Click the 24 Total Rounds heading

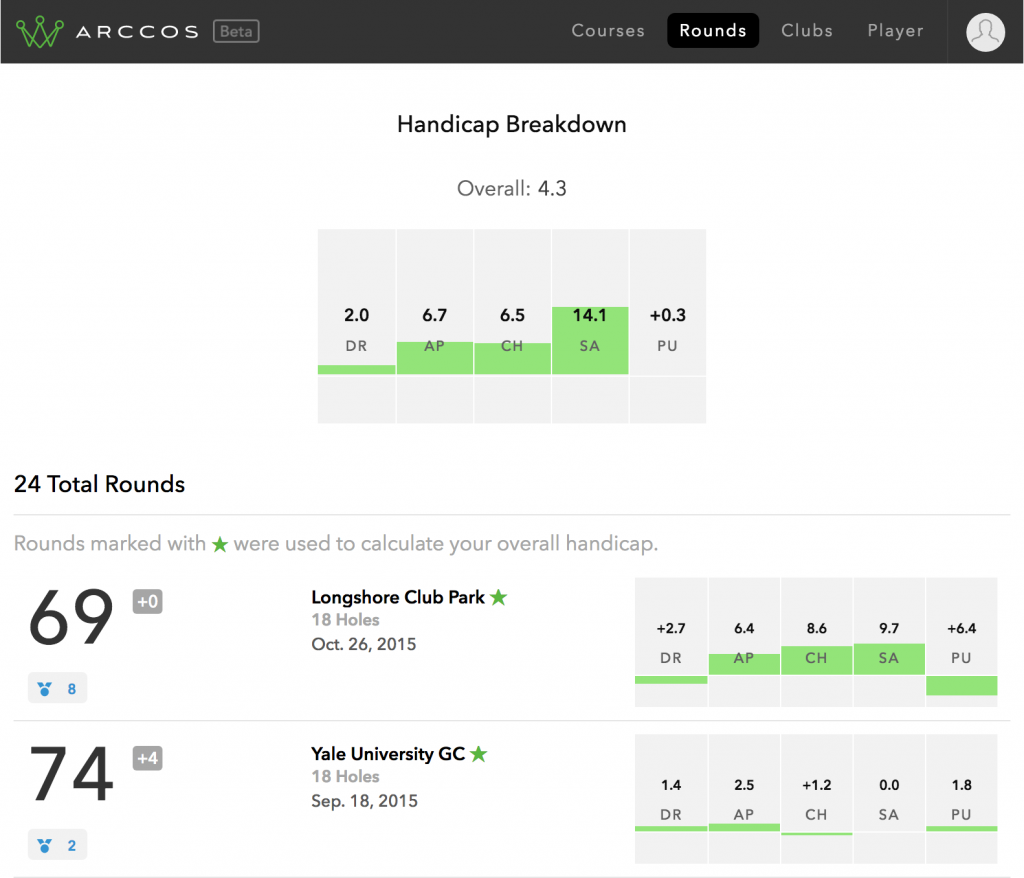tap(99, 484)
